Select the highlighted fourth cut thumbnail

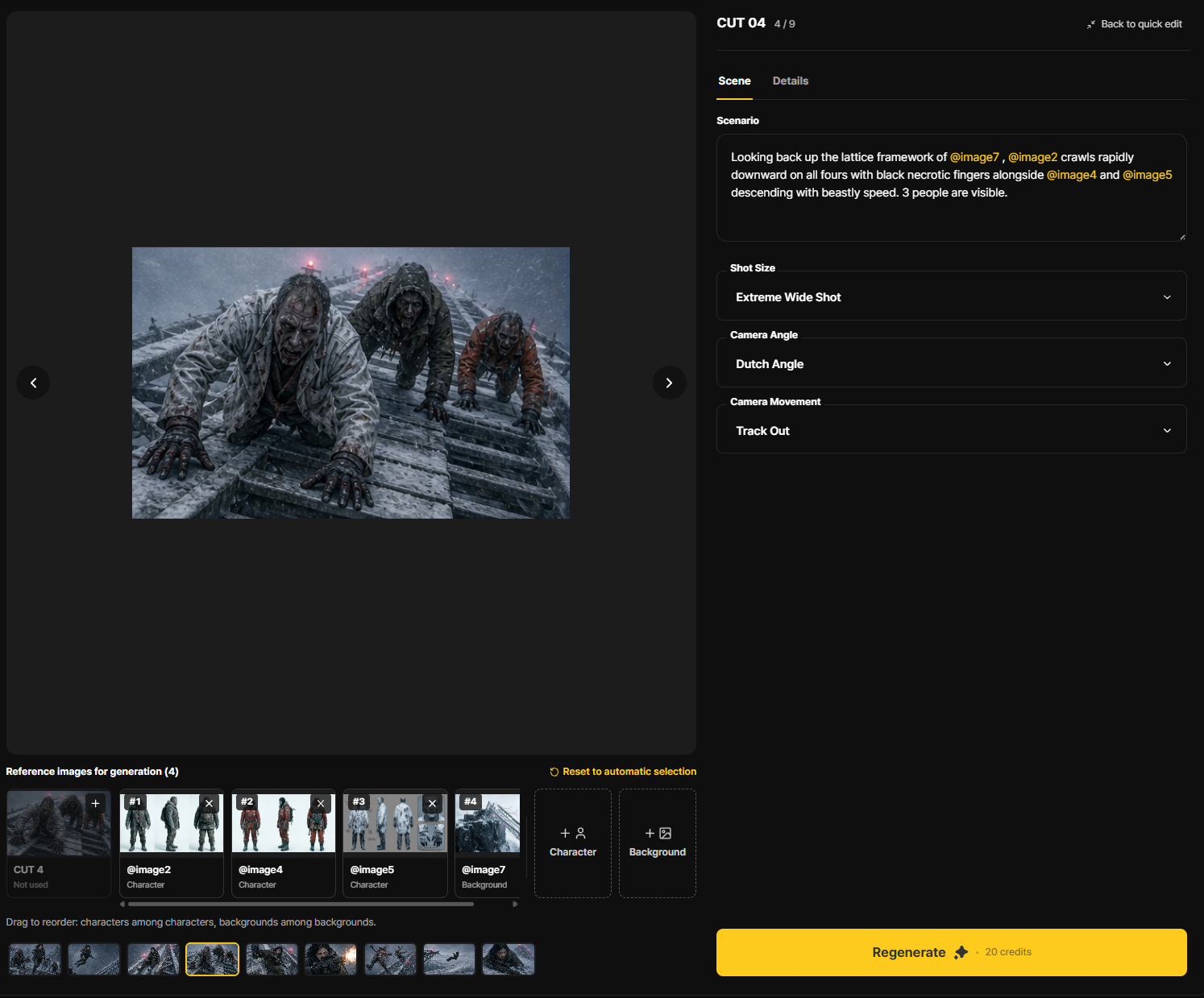tap(213, 959)
